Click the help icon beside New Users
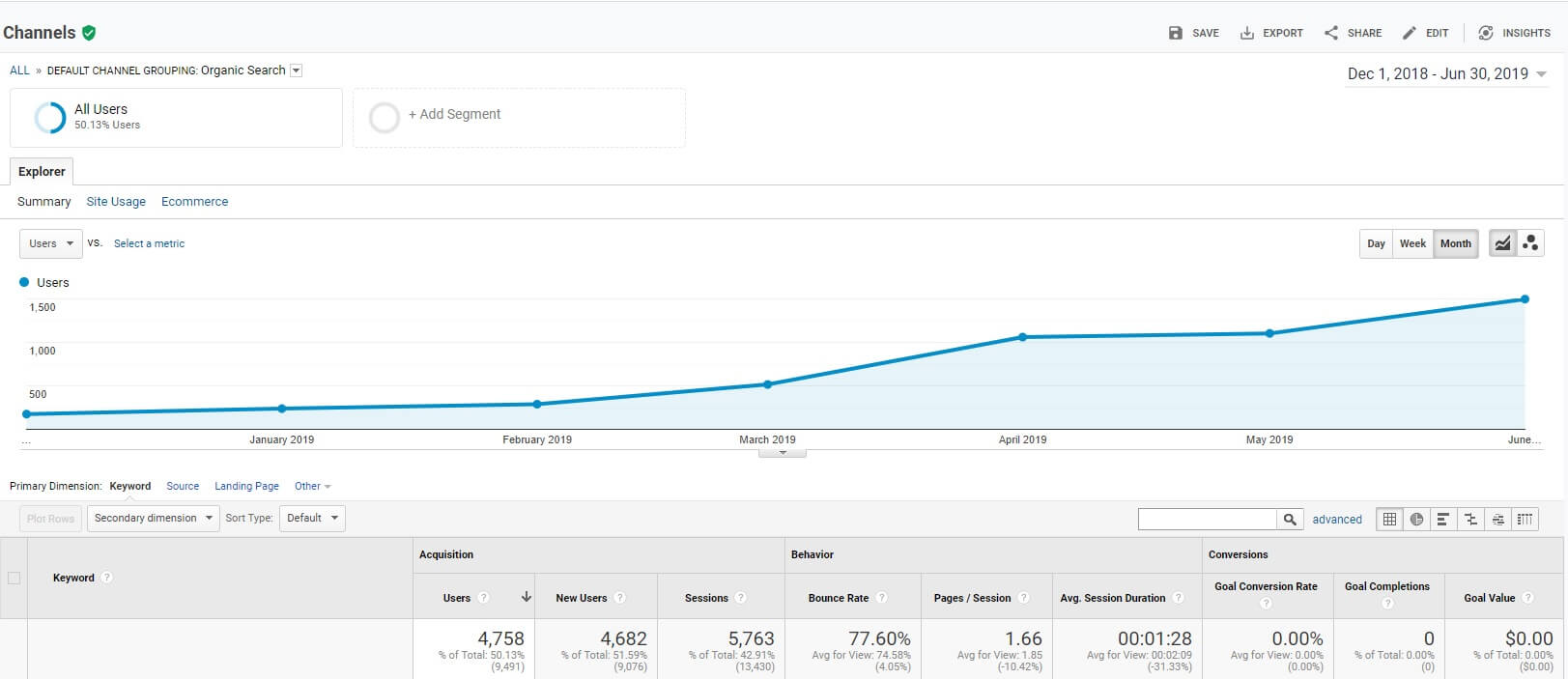1568x679 pixels. tap(620, 598)
